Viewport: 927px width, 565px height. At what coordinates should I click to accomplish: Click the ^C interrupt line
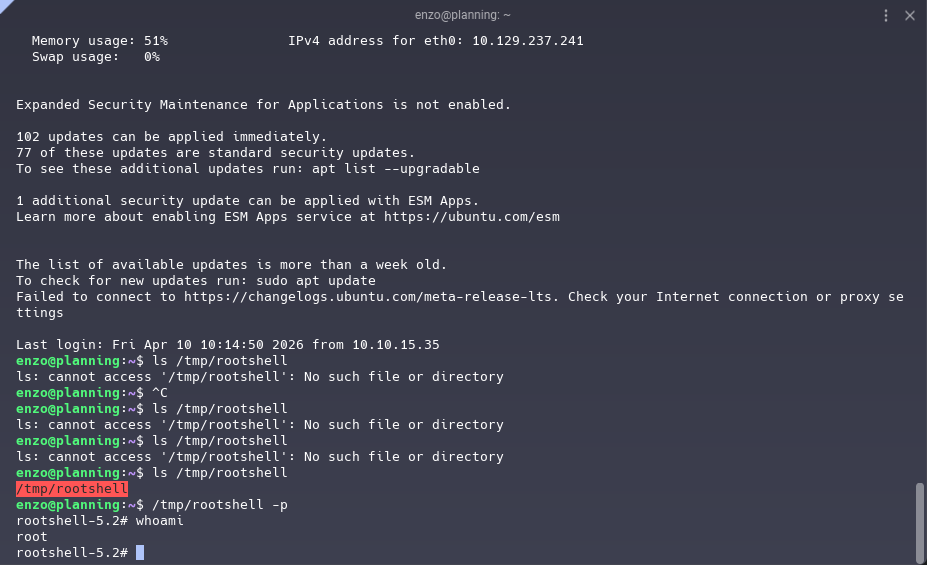pyautogui.click(x=160, y=393)
